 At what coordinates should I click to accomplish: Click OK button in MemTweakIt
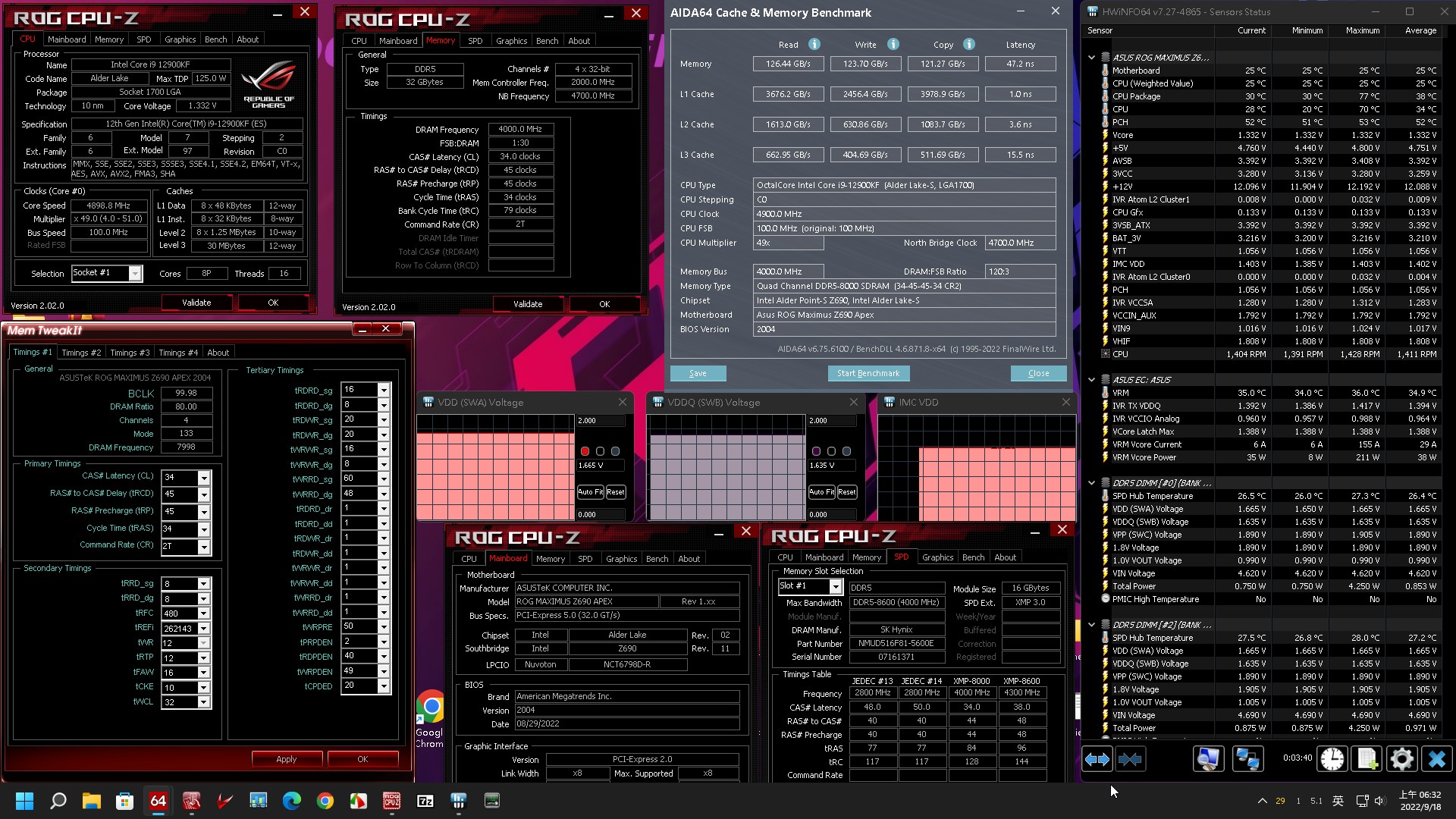(x=362, y=759)
